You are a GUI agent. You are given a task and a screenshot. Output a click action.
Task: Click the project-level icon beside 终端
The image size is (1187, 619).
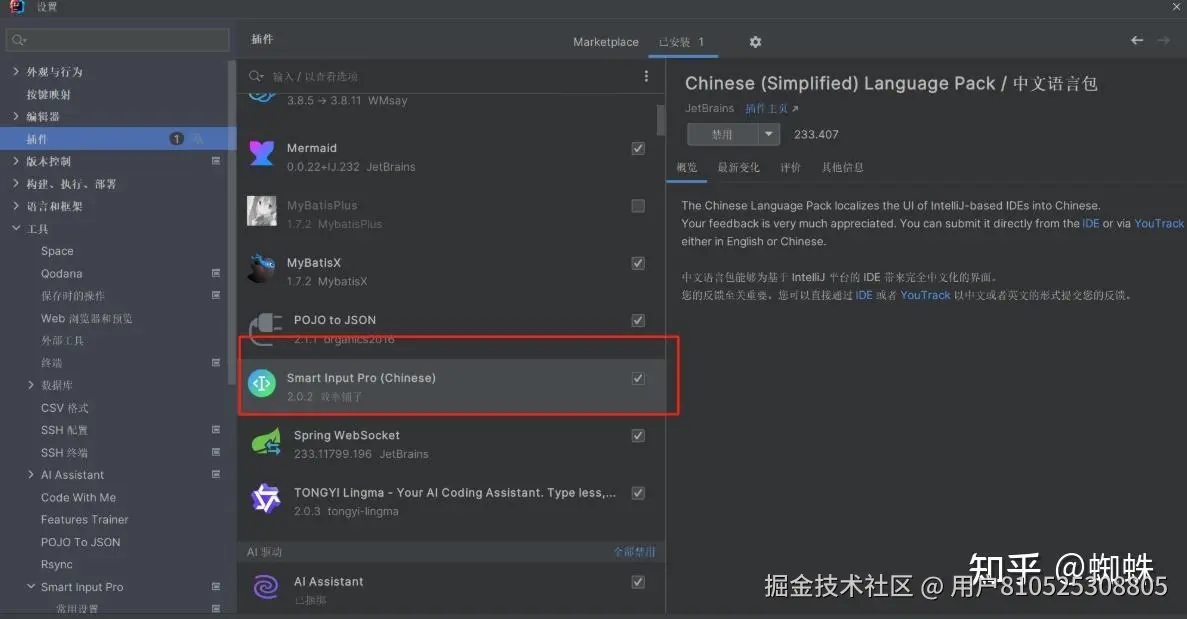pos(216,362)
